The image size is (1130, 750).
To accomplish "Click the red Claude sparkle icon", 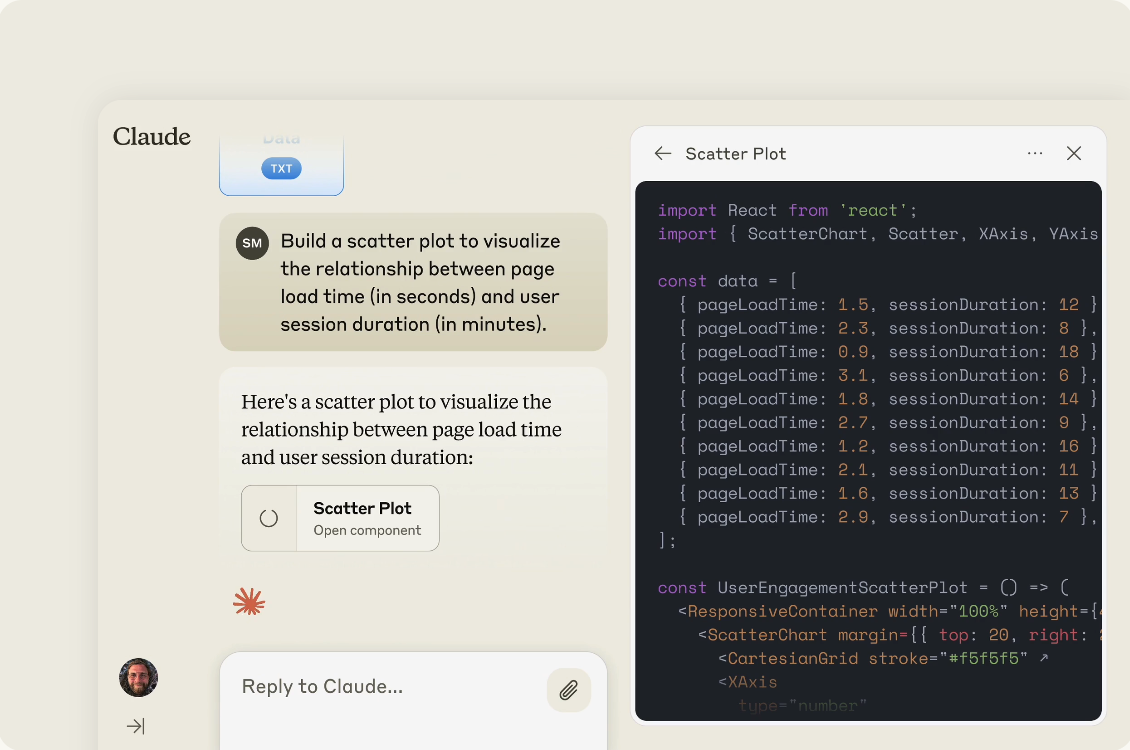I will pos(249,601).
